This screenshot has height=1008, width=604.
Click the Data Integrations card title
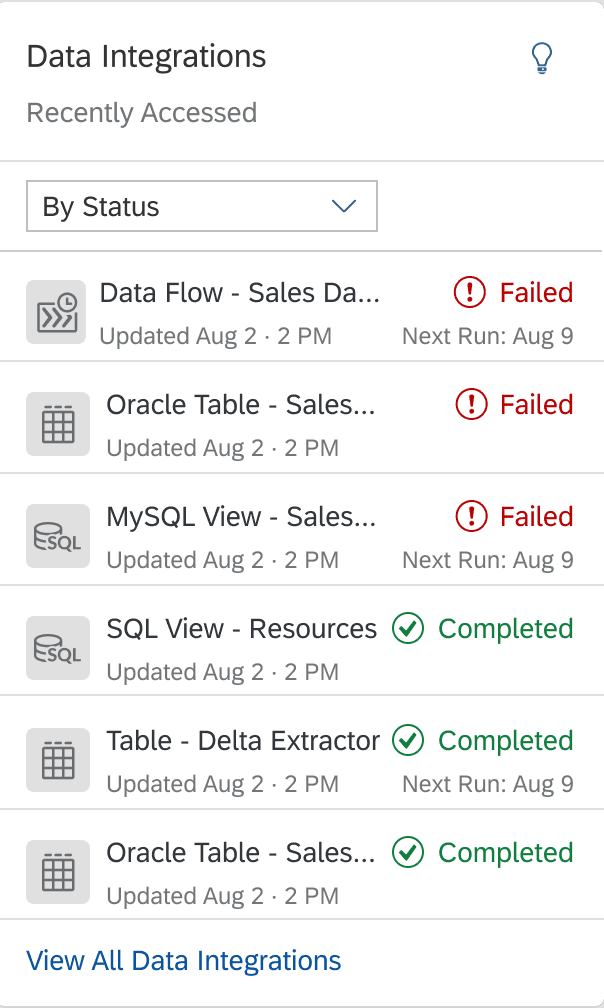[x=147, y=57]
